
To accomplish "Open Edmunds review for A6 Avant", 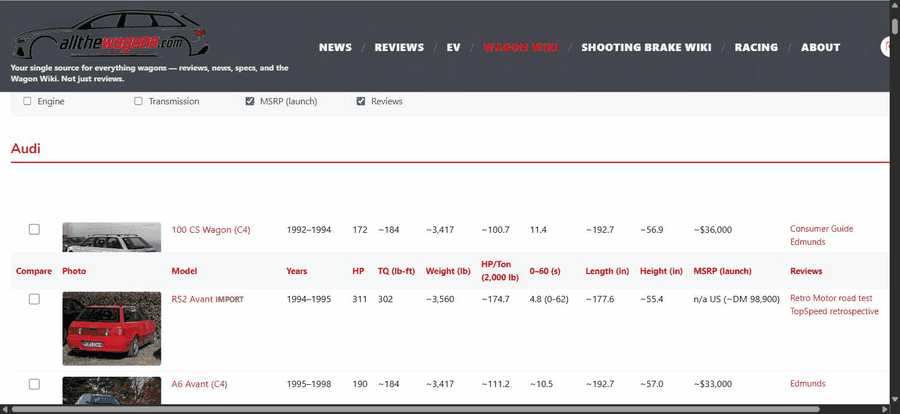I will click(808, 384).
